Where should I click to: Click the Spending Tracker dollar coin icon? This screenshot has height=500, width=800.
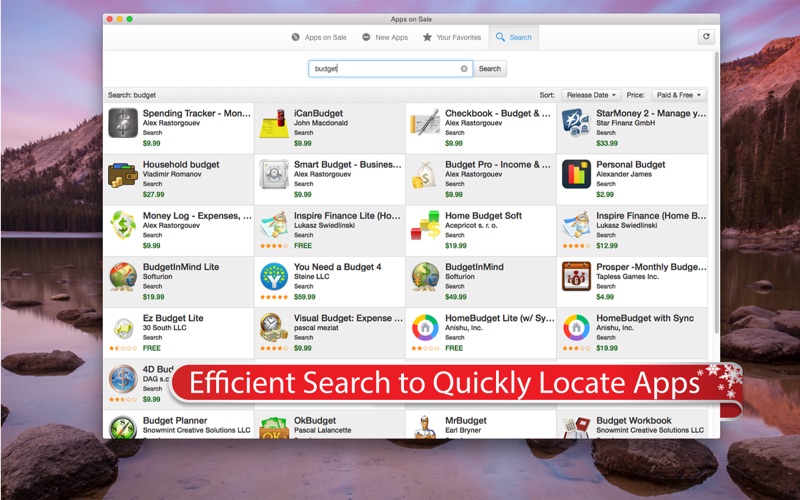[123, 123]
